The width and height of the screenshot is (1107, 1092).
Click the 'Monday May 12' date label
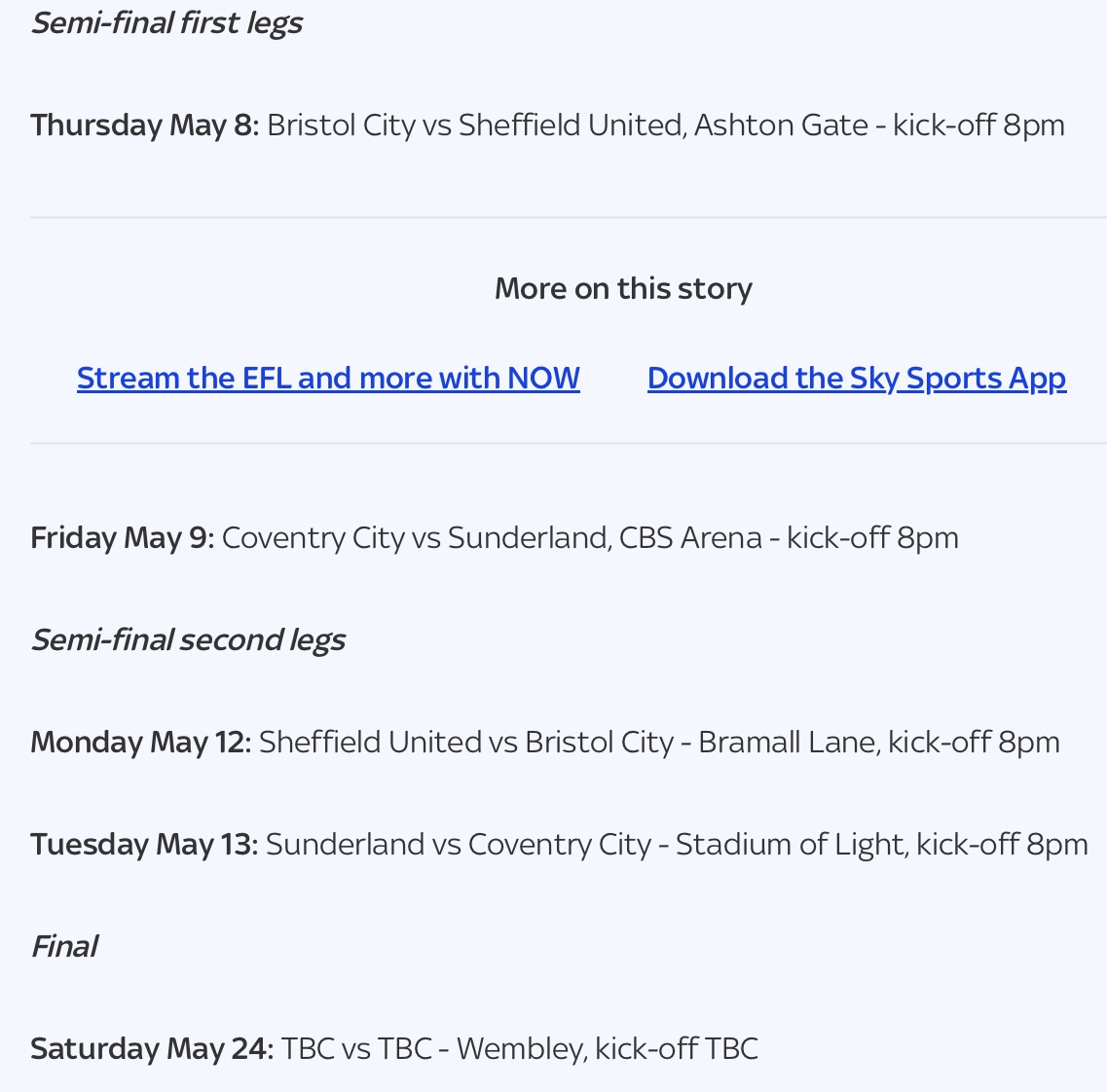pyautogui.click(x=138, y=742)
